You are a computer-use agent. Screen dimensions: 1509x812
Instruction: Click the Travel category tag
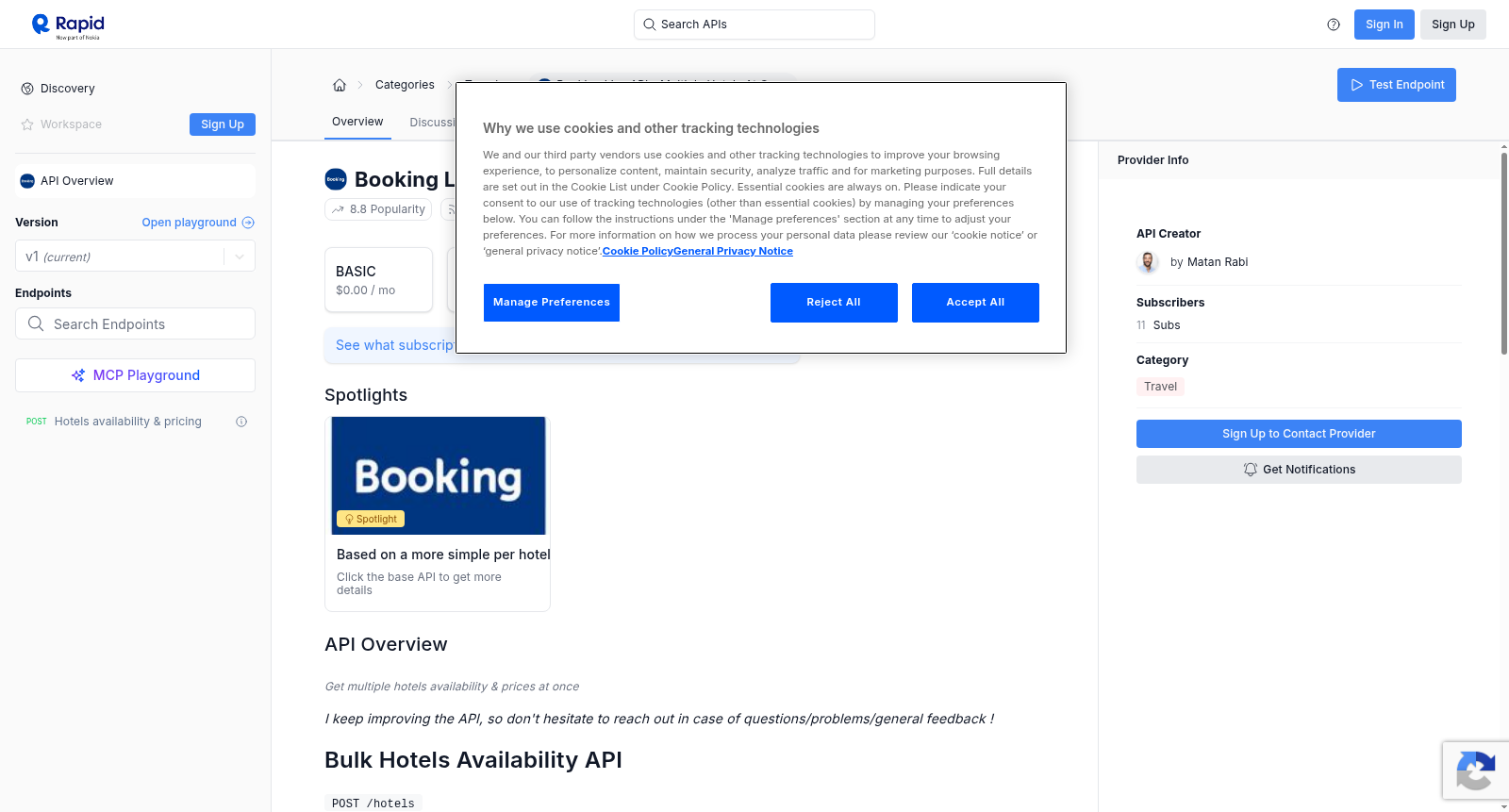(1160, 387)
